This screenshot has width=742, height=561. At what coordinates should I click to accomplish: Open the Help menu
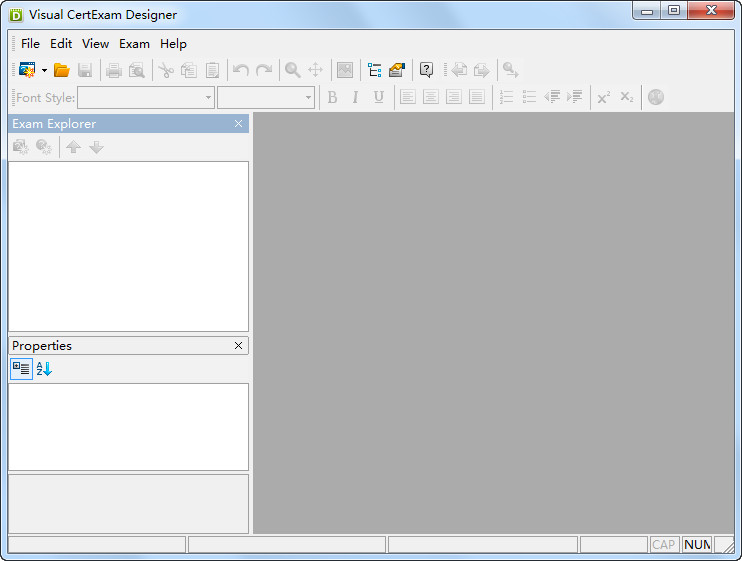click(173, 44)
